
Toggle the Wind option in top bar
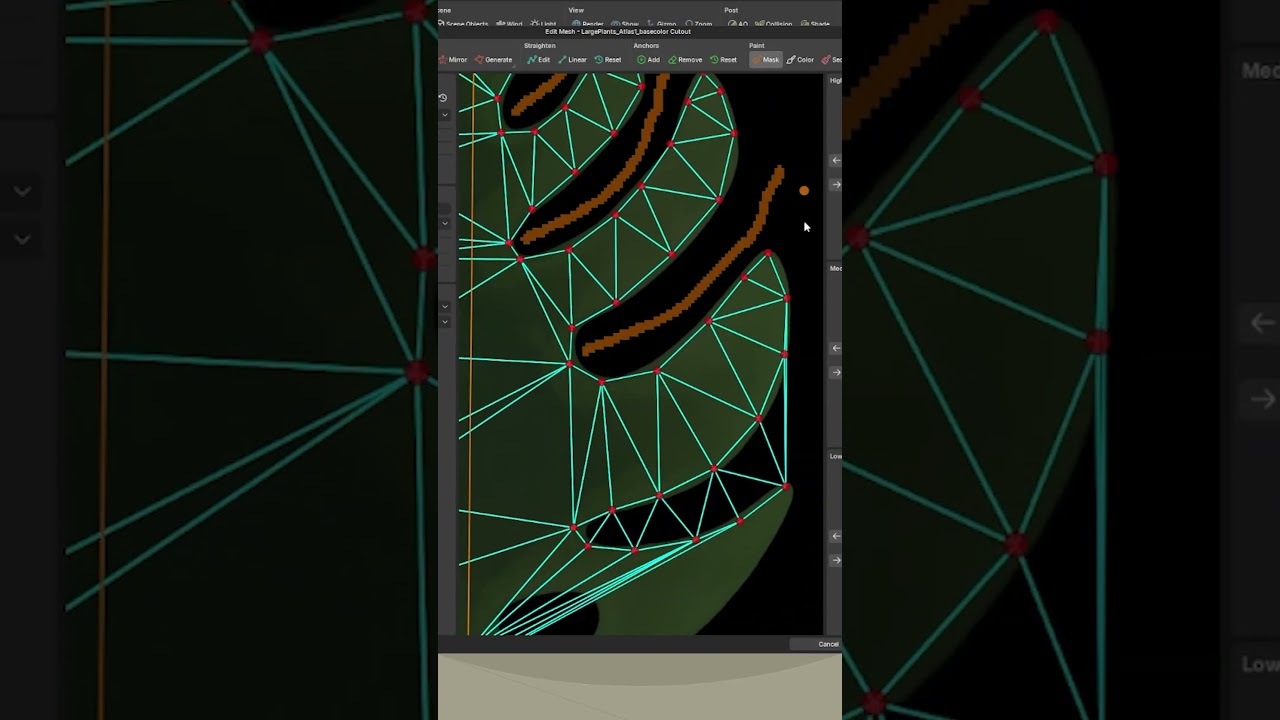point(509,24)
